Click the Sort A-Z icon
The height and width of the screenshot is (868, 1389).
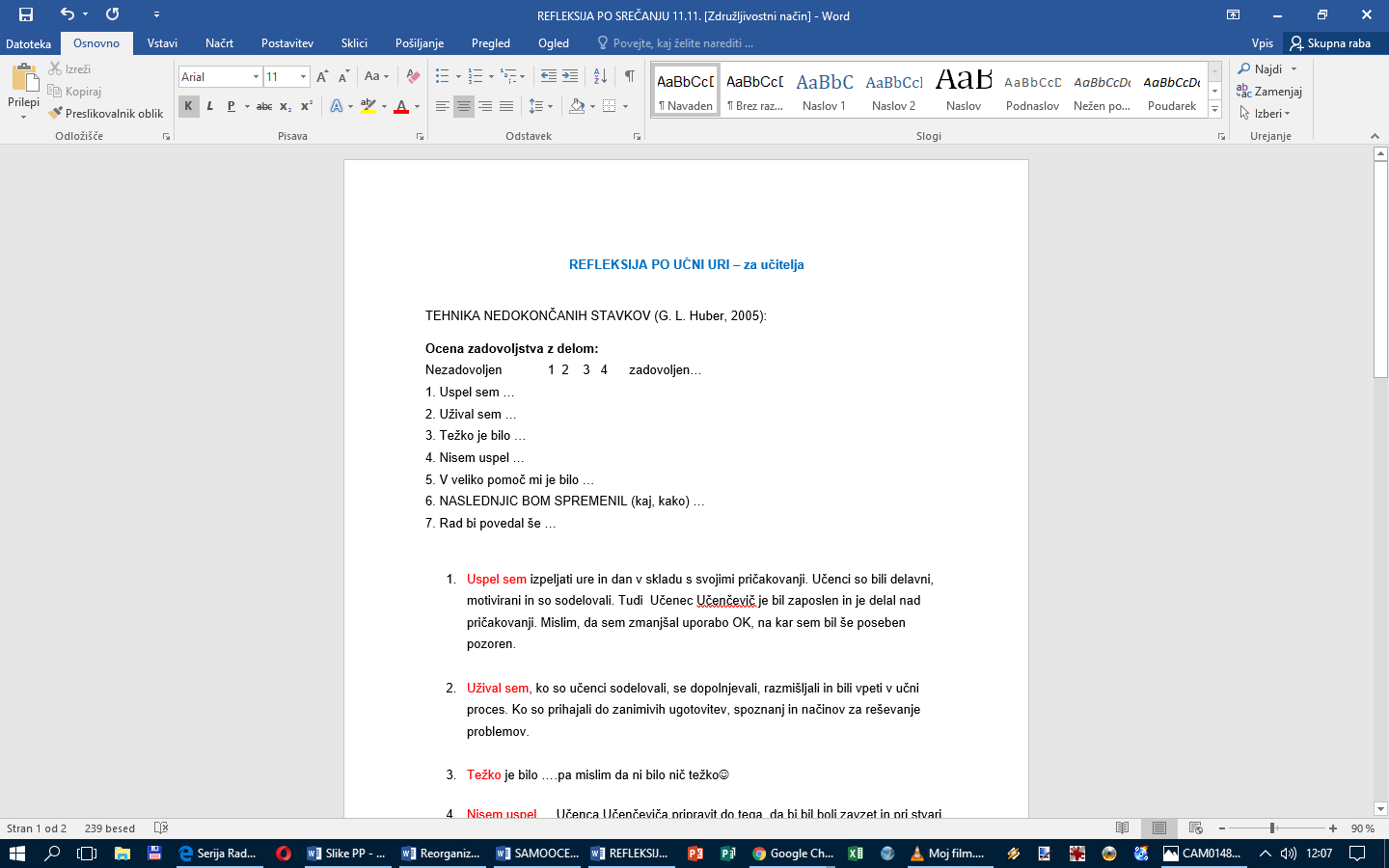coord(600,76)
